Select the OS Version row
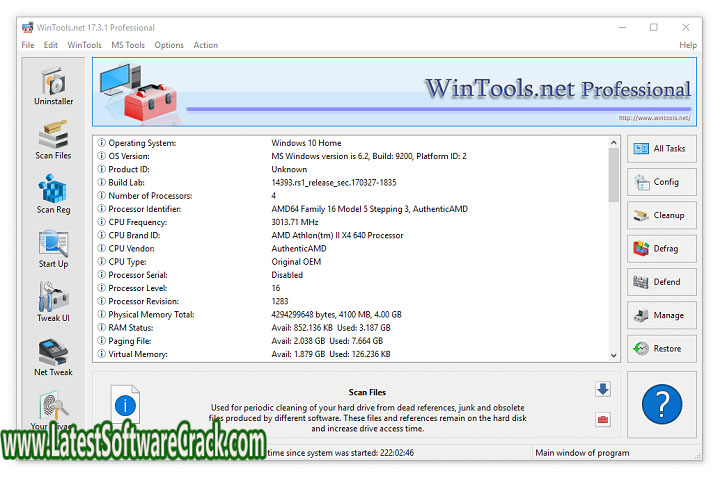Viewport: 720px width, 480px height. tap(351, 156)
